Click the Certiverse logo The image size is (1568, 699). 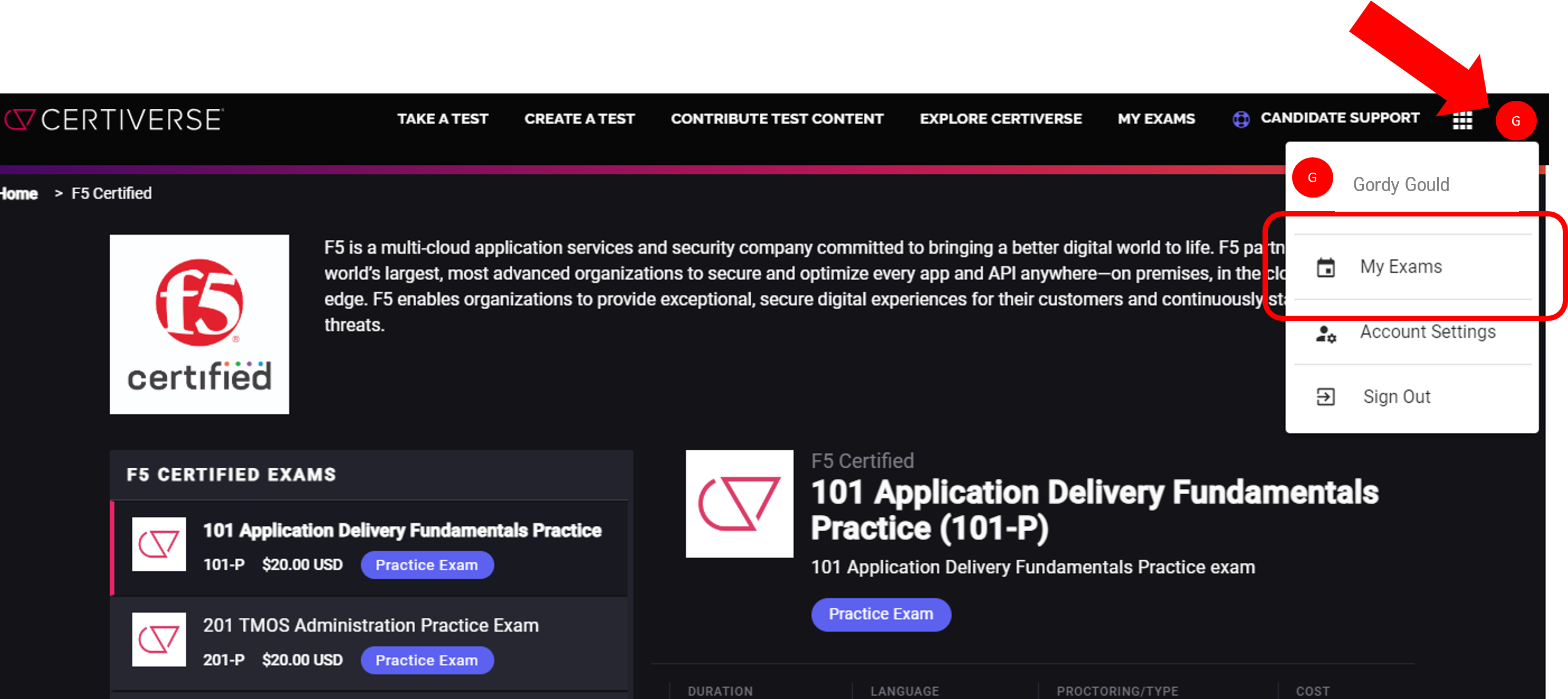pos(112,120)
